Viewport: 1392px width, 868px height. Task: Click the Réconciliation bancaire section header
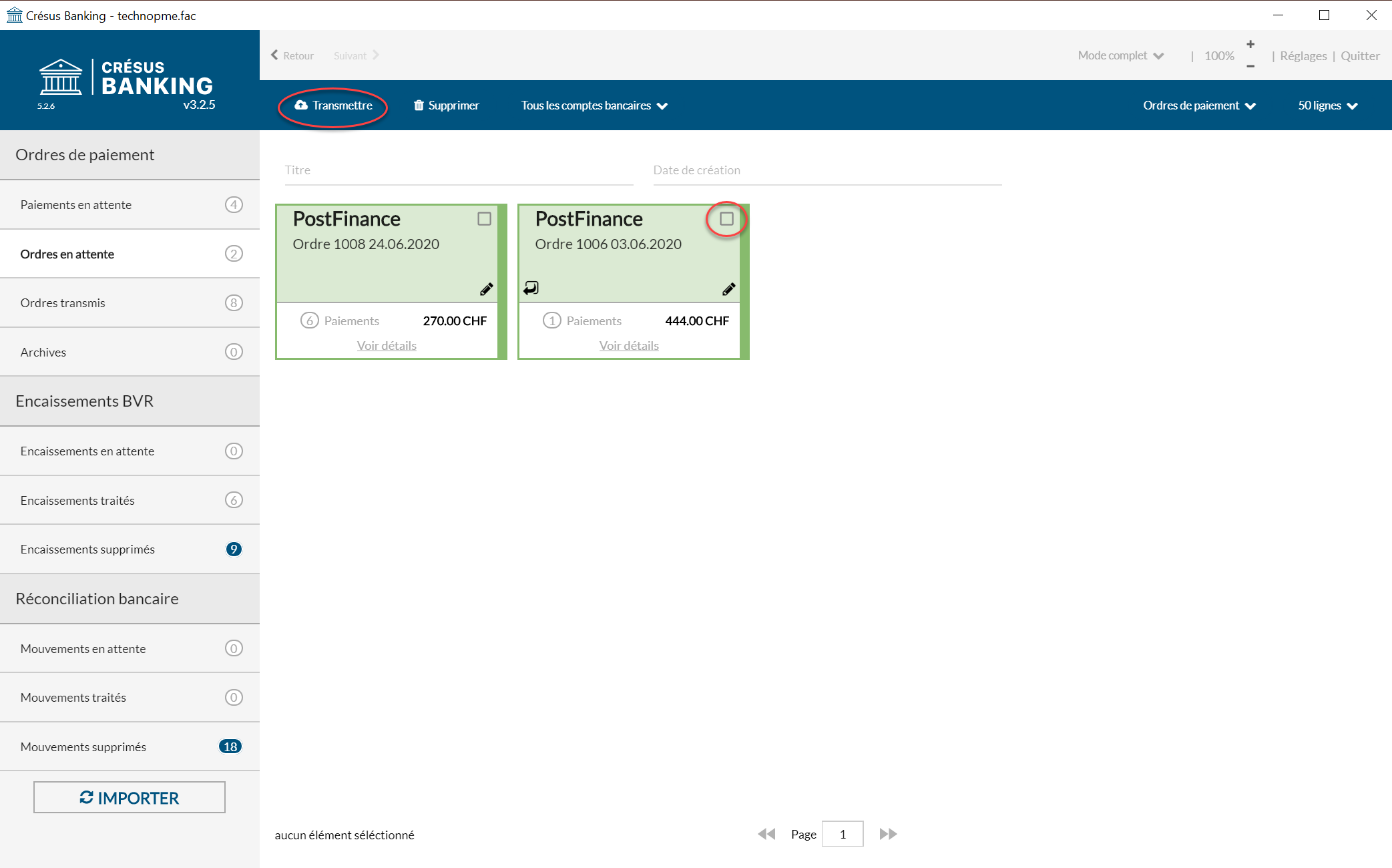pos(130,599)
